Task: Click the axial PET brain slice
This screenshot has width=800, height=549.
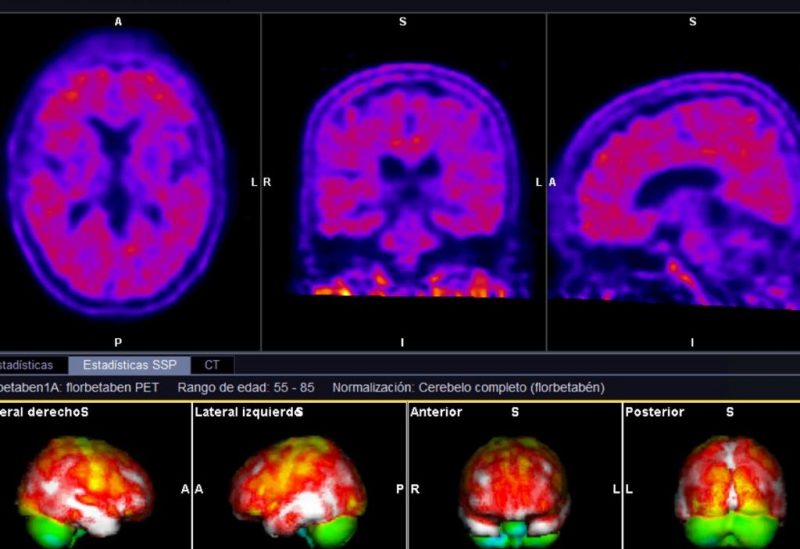Action: (x=120, y=180)
